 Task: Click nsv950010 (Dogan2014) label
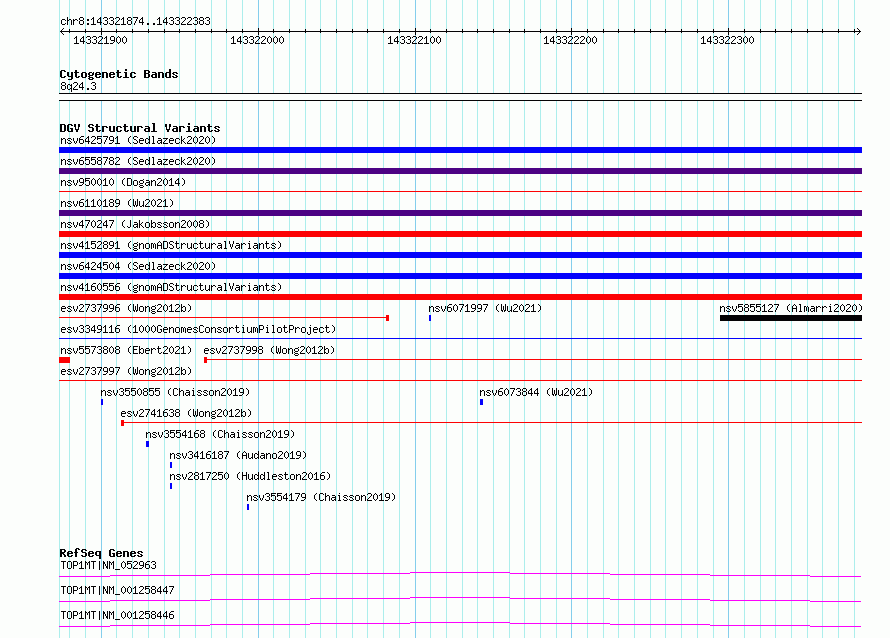coord(123,182)
